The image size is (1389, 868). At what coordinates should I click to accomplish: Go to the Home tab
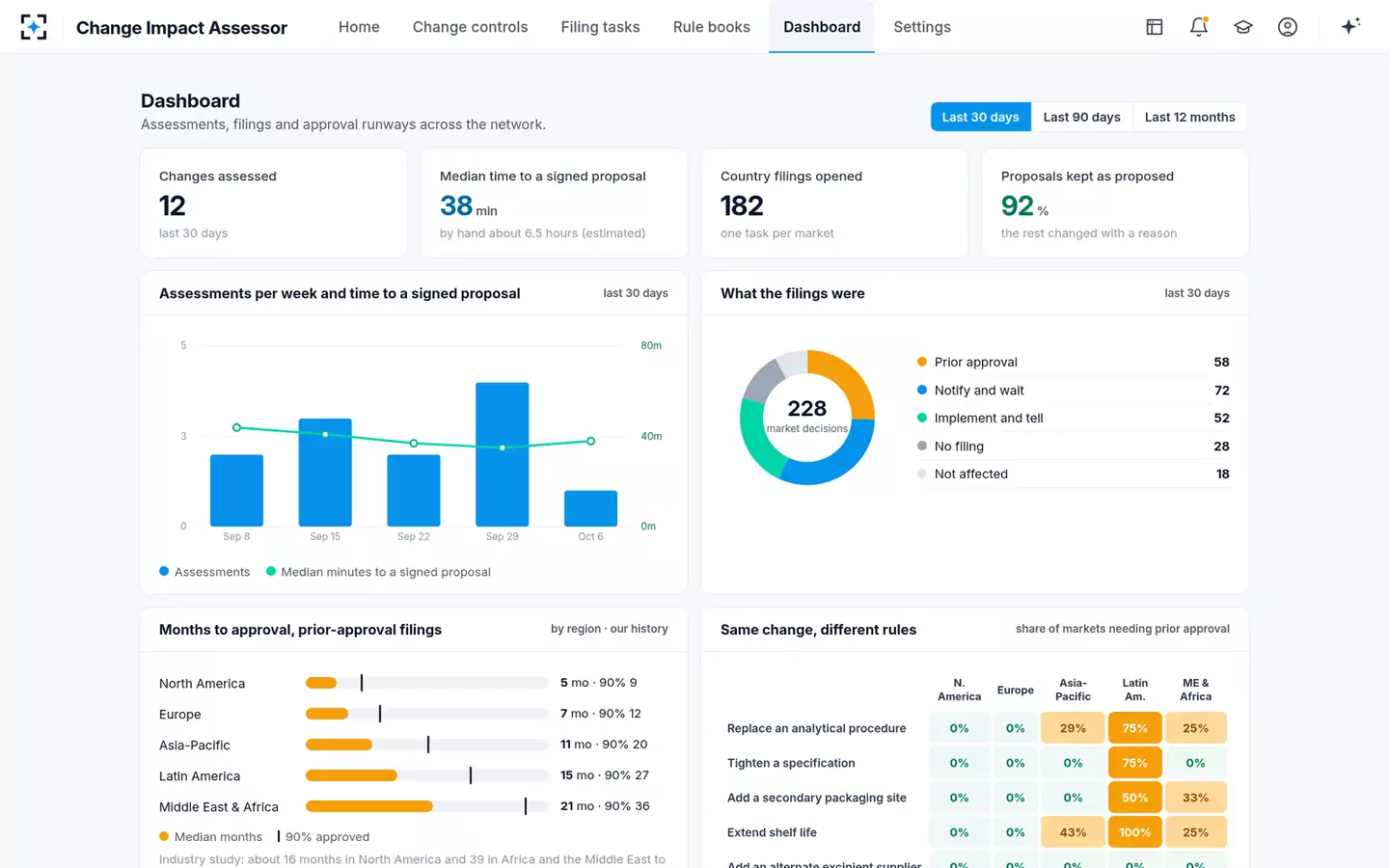359,27
